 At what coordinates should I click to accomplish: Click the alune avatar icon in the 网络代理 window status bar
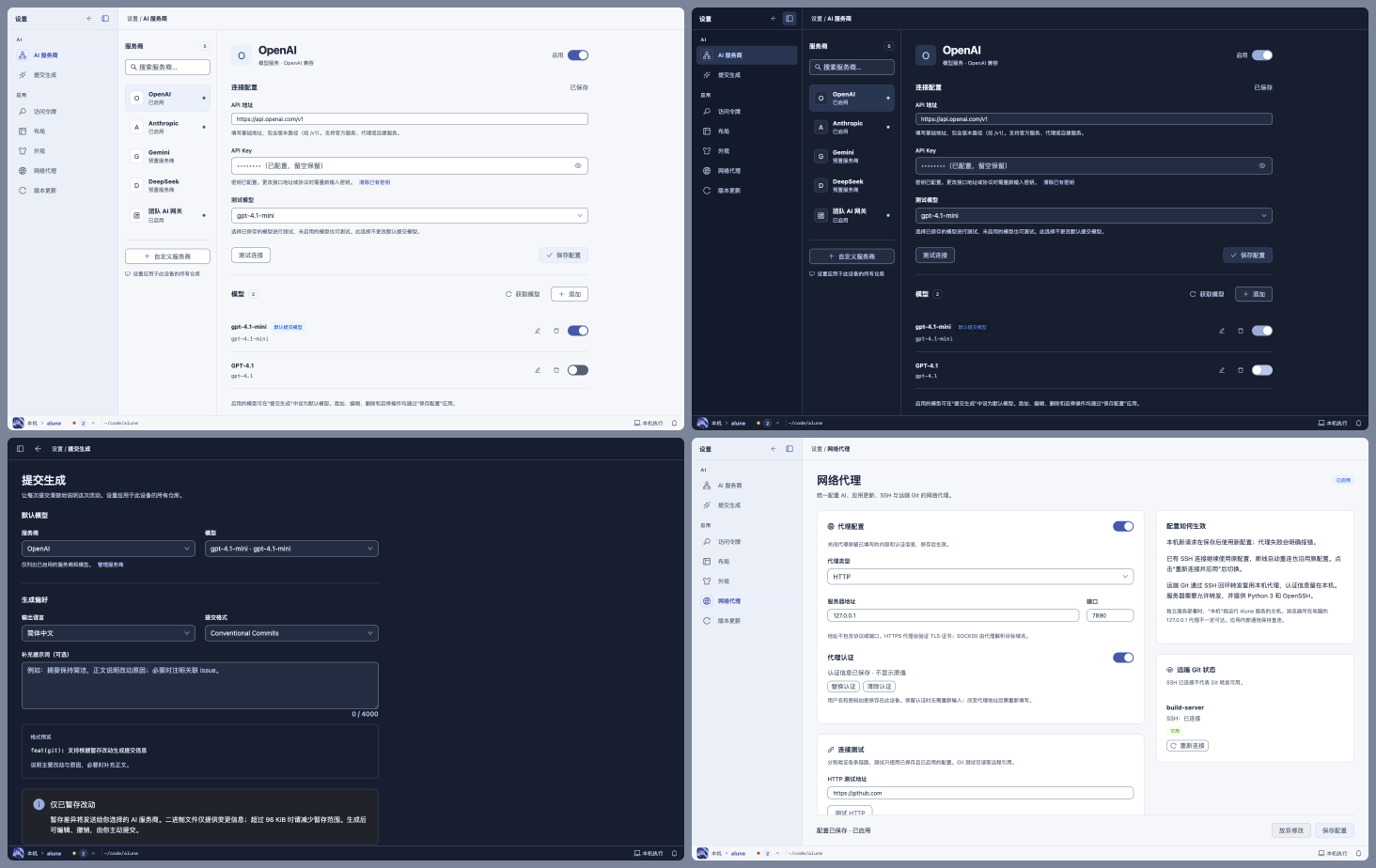(702, 853)
